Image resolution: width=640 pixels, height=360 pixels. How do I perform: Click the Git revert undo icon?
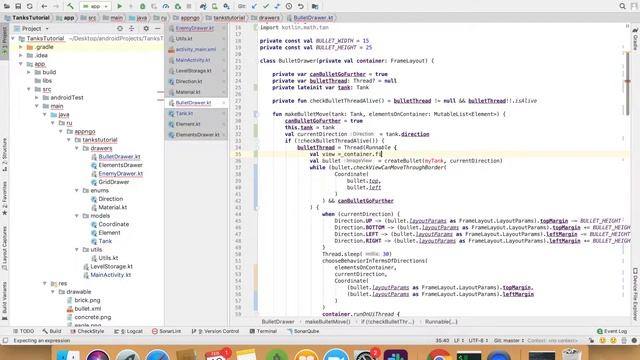(x=300, y=6)
